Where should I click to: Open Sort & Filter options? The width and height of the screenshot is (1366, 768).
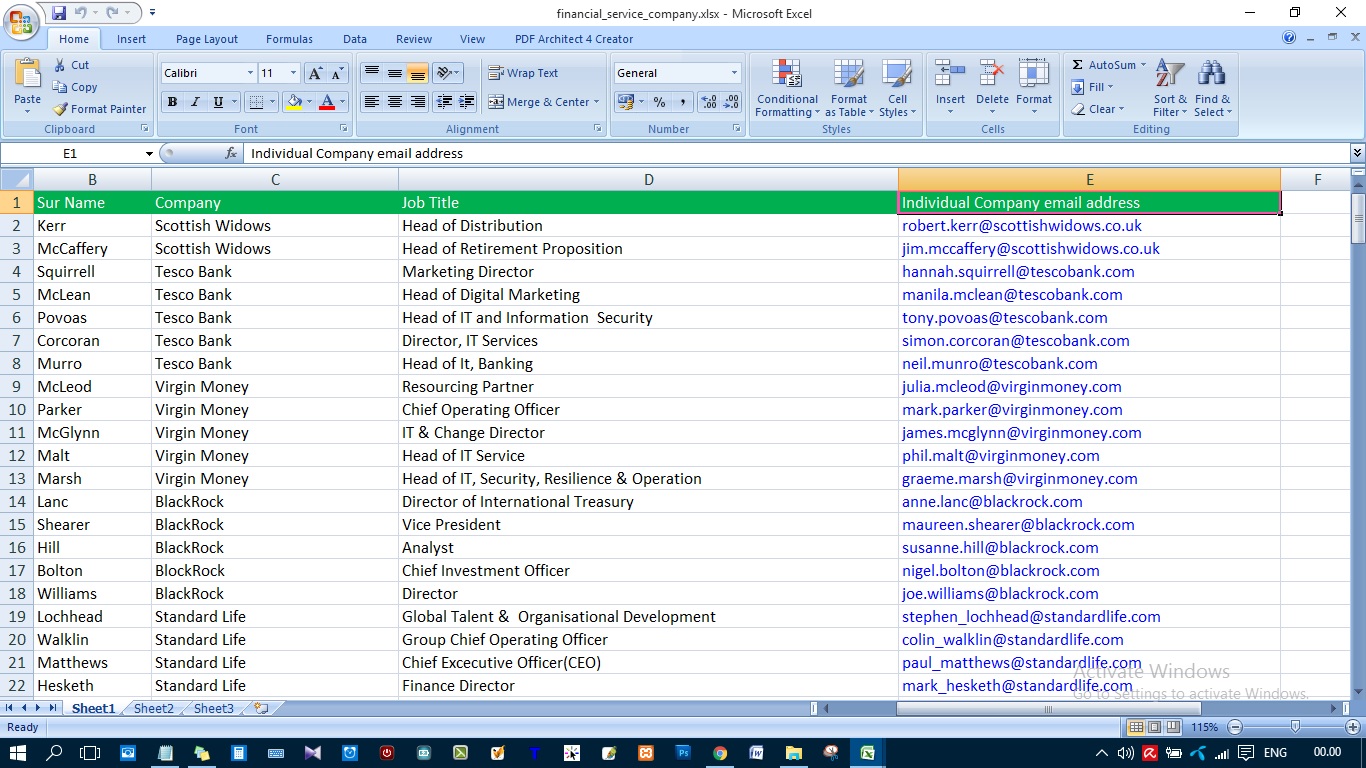coord(1170,88)
